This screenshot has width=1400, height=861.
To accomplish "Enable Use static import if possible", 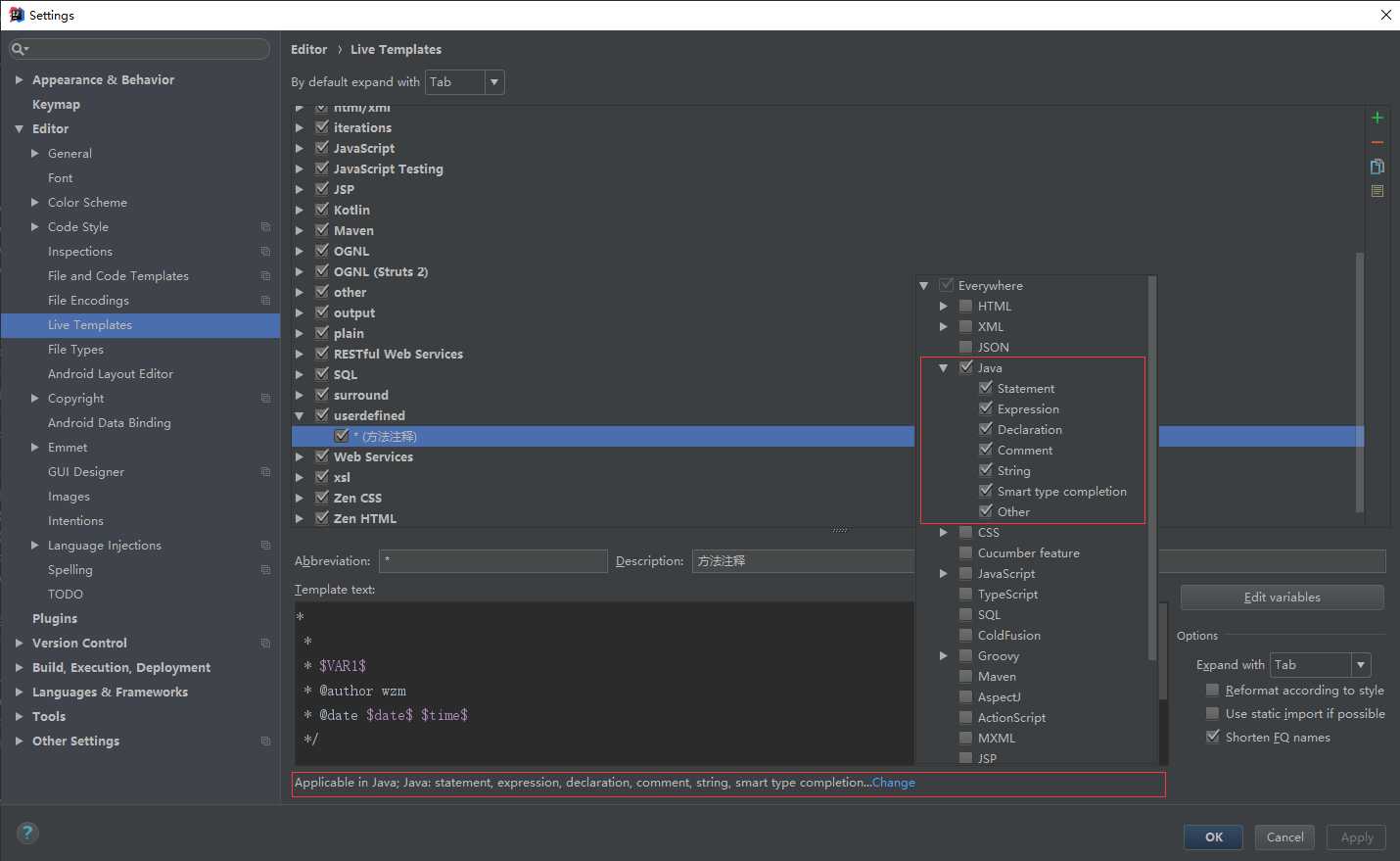I will pyautogui.click(x=1213, y=714).
